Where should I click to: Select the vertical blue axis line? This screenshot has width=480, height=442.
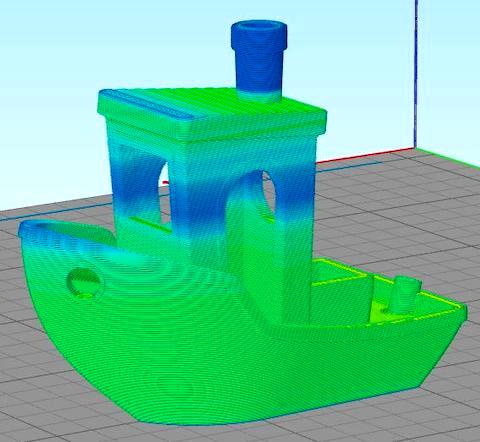[416, 73]
